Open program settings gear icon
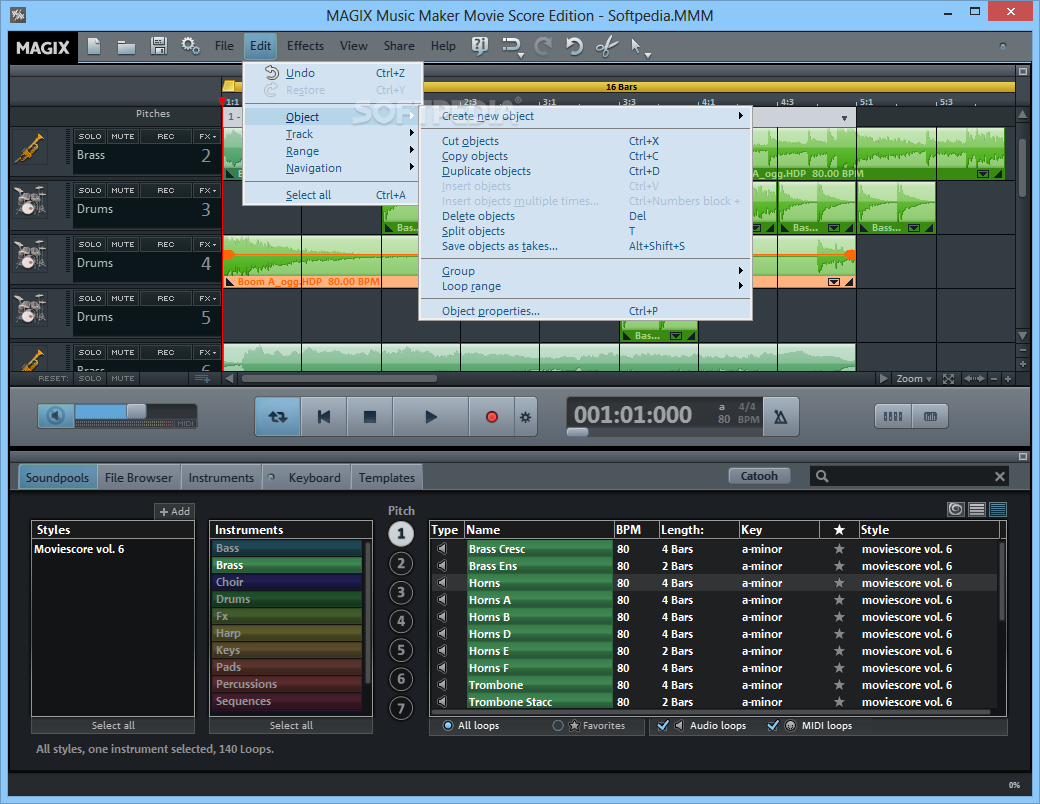Image resolution: width=1040 pixels, height=804 pixels. click(x=190, y=46)
